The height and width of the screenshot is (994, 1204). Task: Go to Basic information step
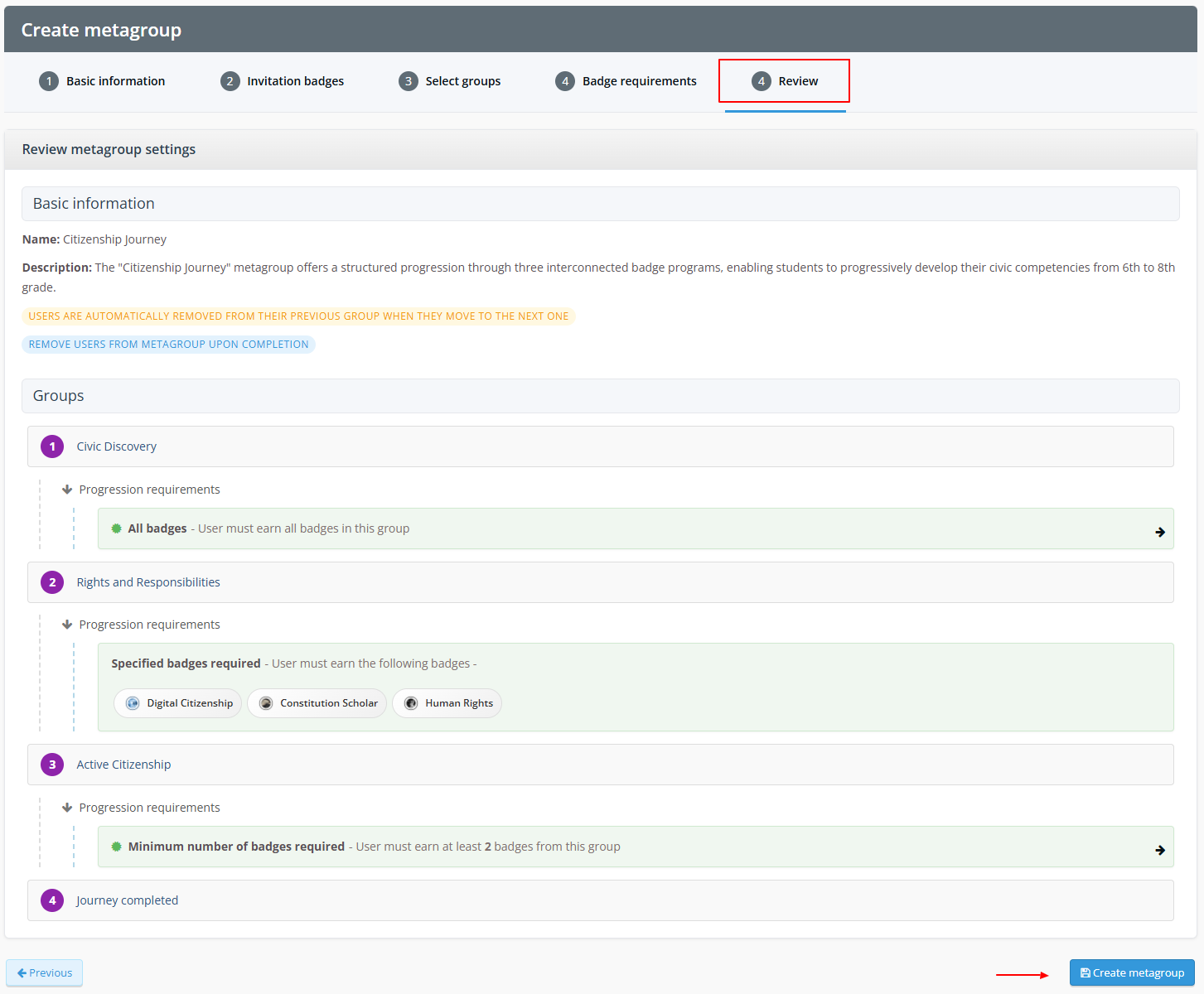pyautogui.click(x=102, y=81)
